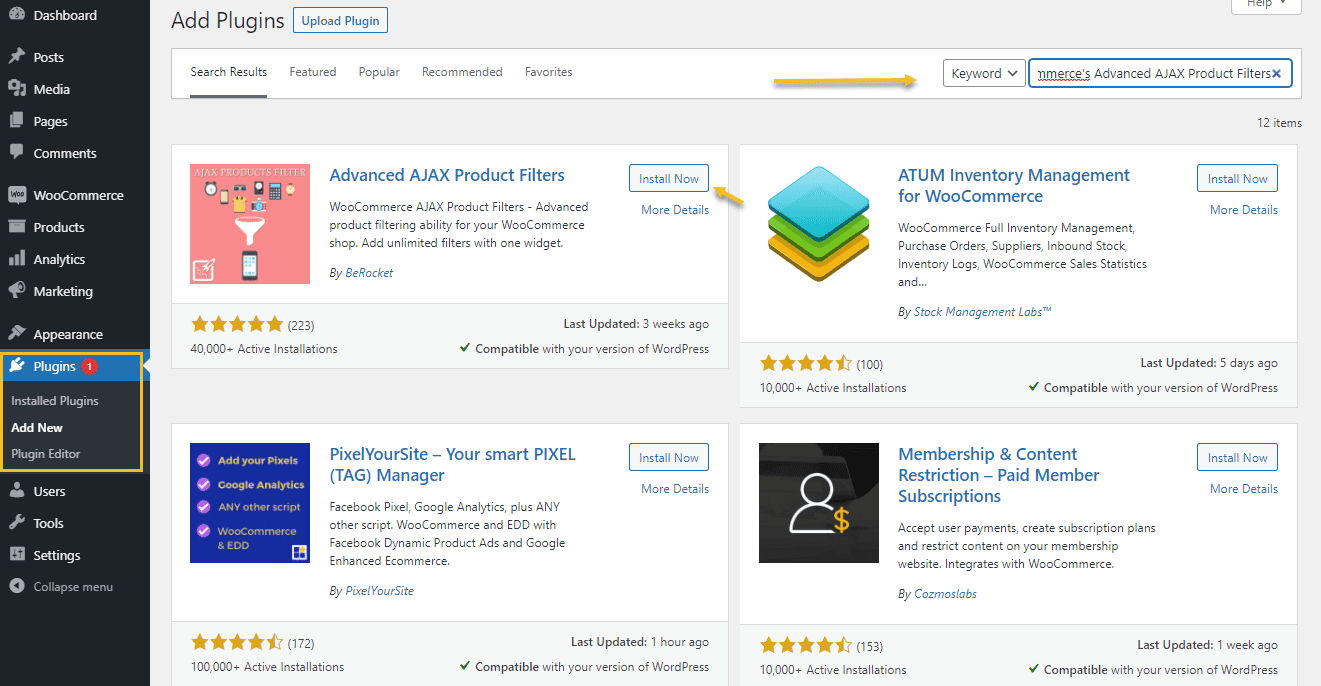
Task: Click the Users person icon
Action: point(17,491)
